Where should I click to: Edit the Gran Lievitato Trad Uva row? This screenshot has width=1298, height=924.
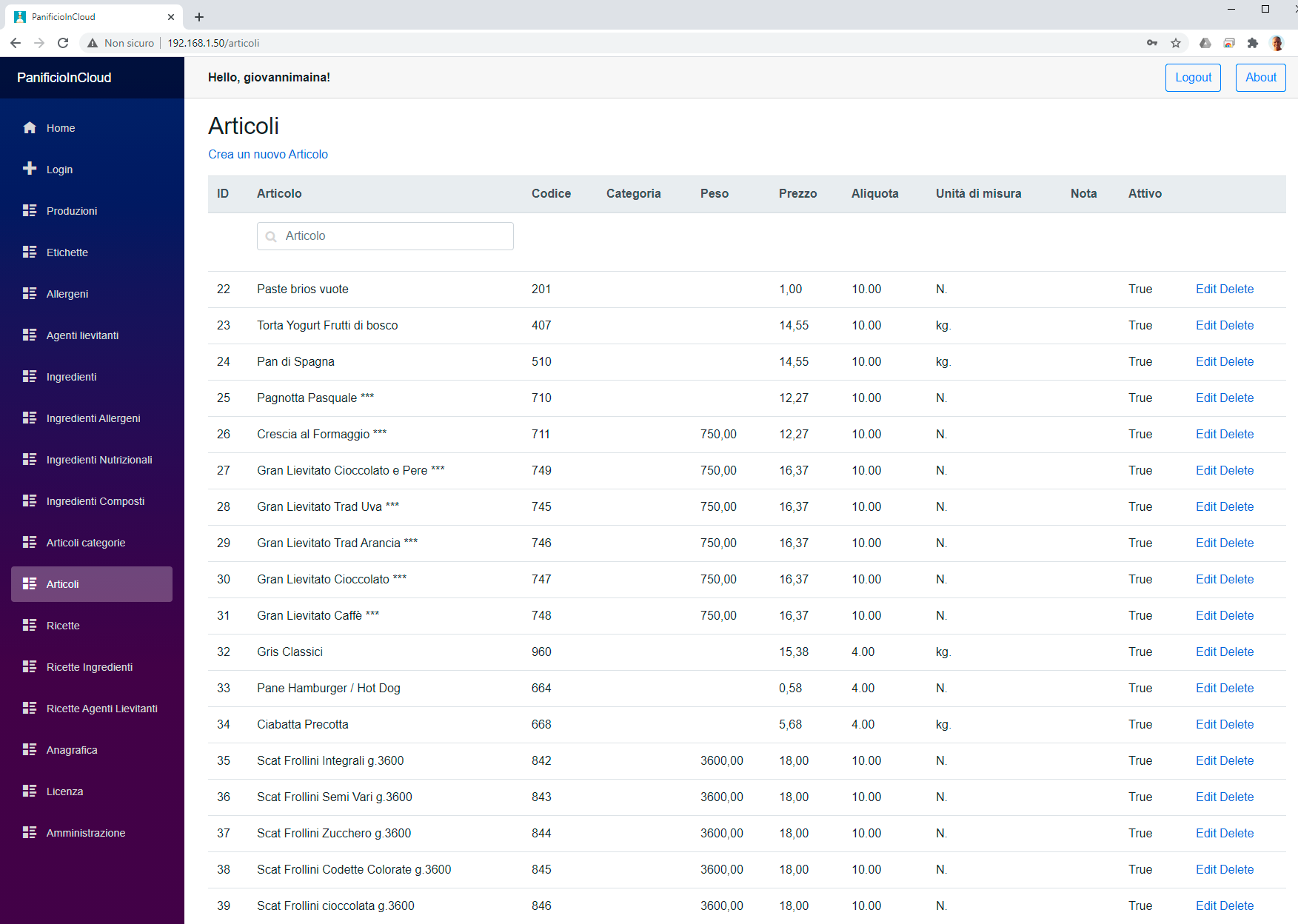point(1206,506)
